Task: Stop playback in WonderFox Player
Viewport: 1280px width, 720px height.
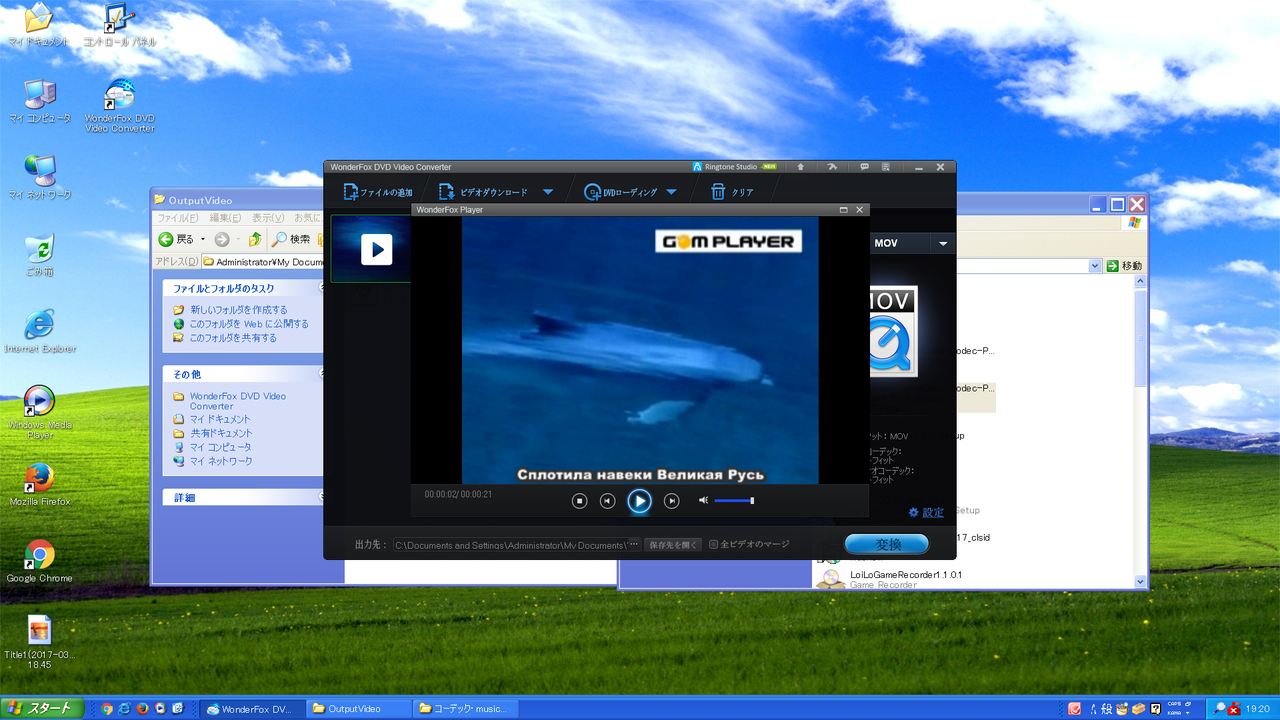Action: [x=579, y=501]
